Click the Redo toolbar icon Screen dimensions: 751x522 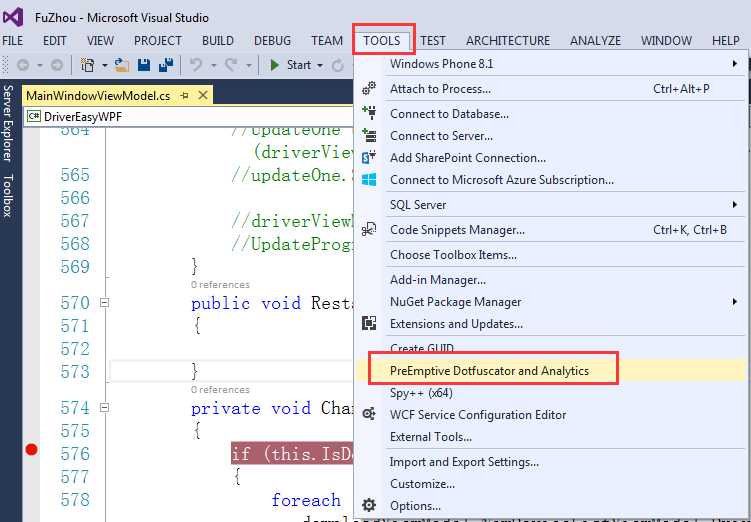(231, 65)
